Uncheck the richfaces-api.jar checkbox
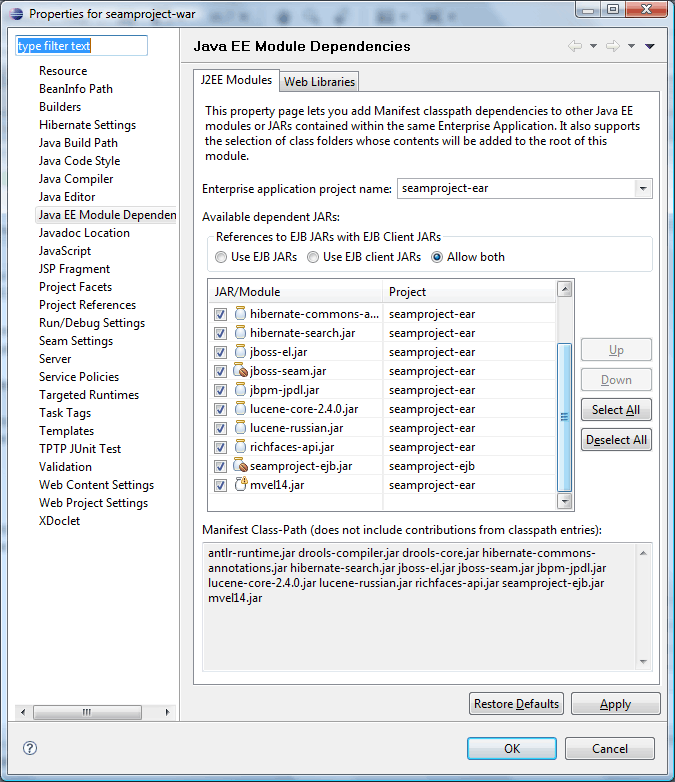 pyautogui.click(x=220, y=447)
